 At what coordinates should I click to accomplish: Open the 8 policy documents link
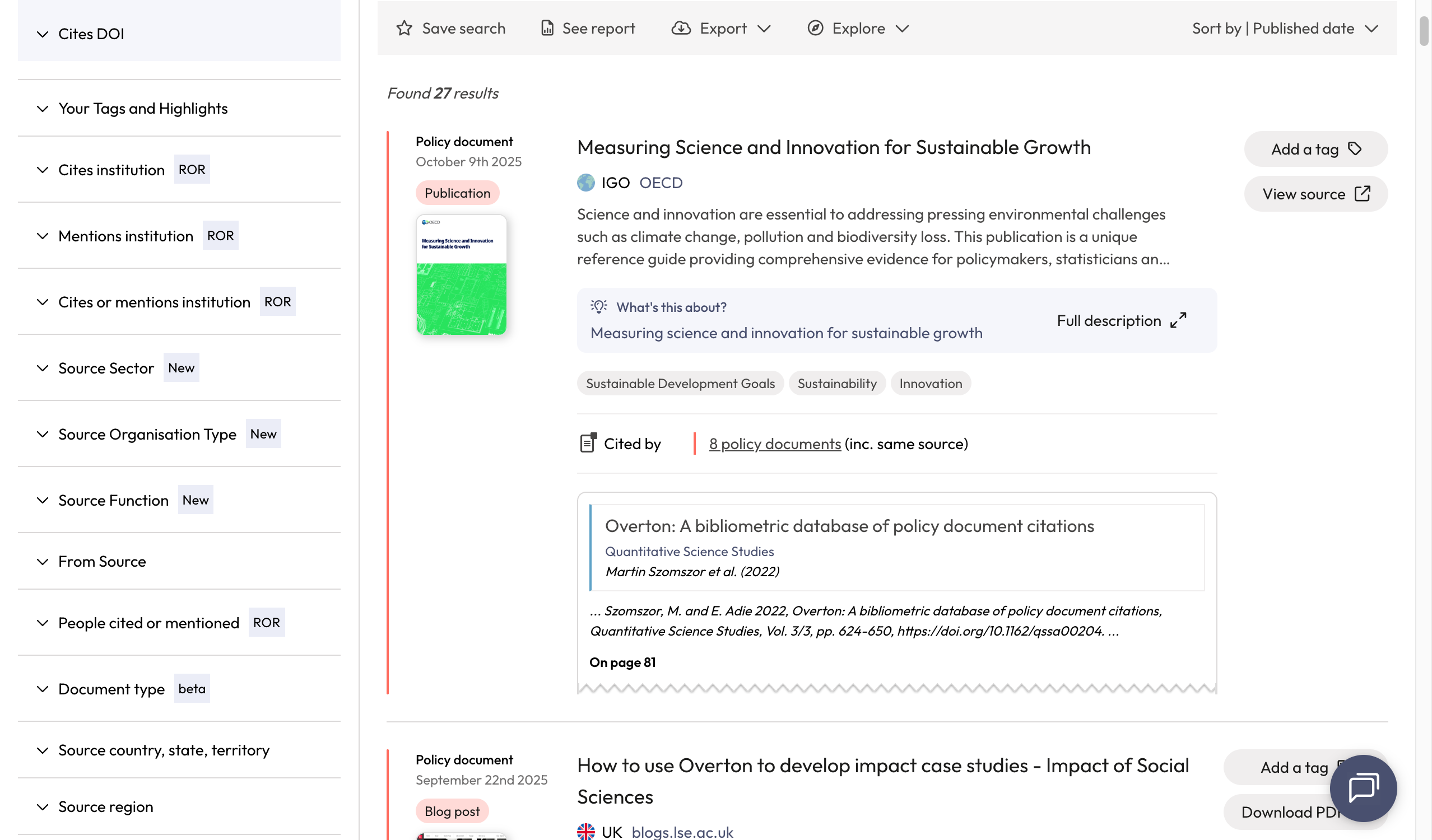(774, 444)
